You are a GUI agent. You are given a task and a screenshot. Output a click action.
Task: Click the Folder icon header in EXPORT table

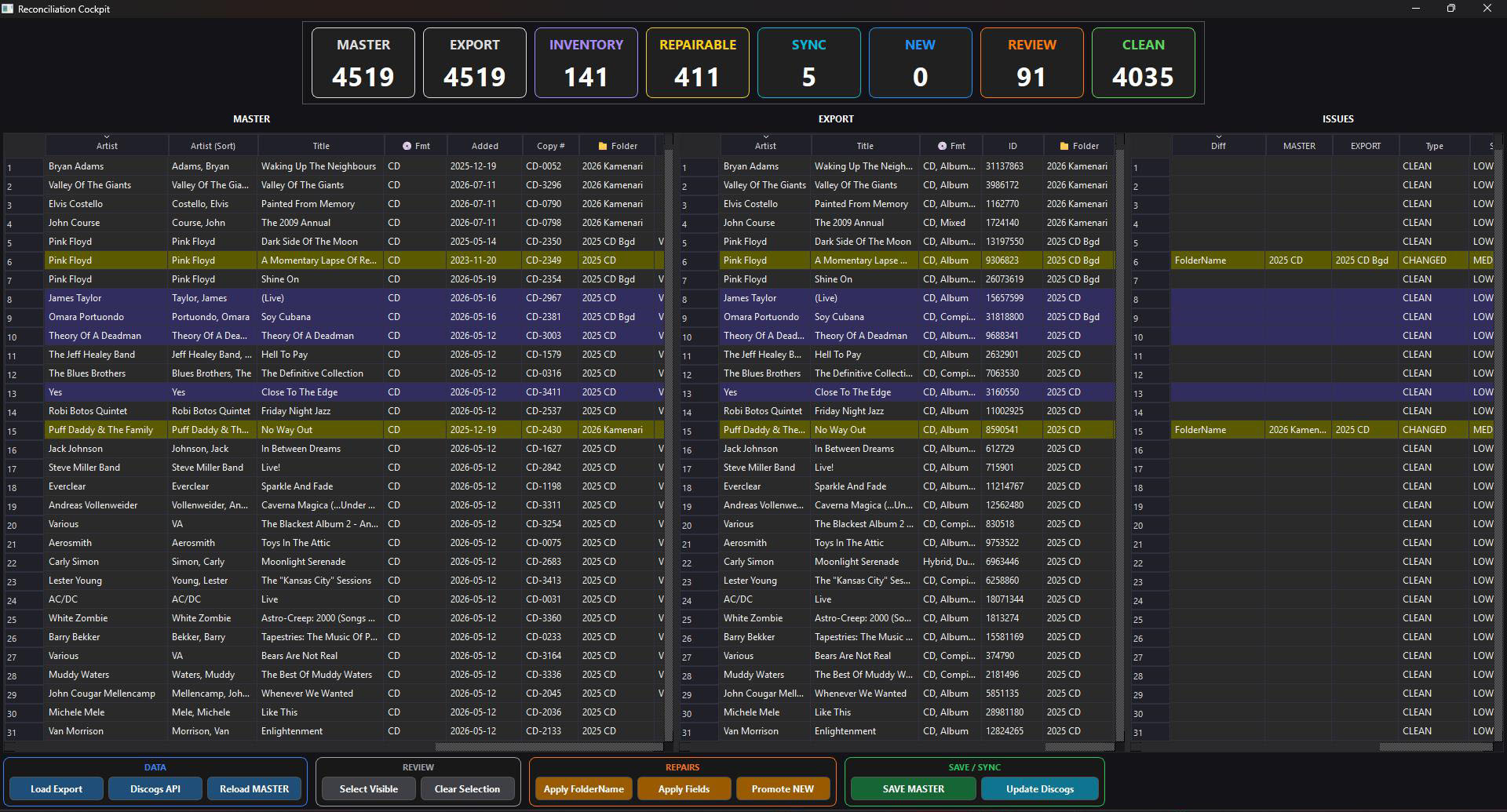(x=1079, y=146)
